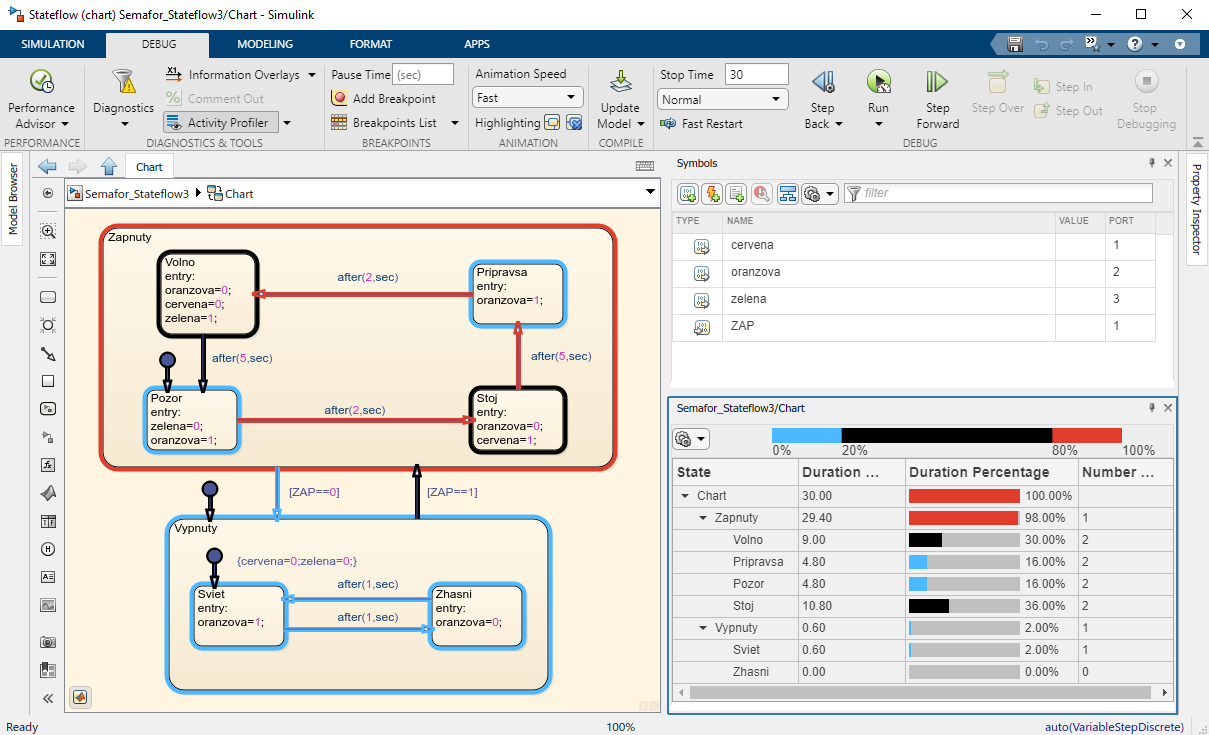Click in the Pause Time field
The width and height of the screenshot is (1209, 735).
tap(423, 75)
